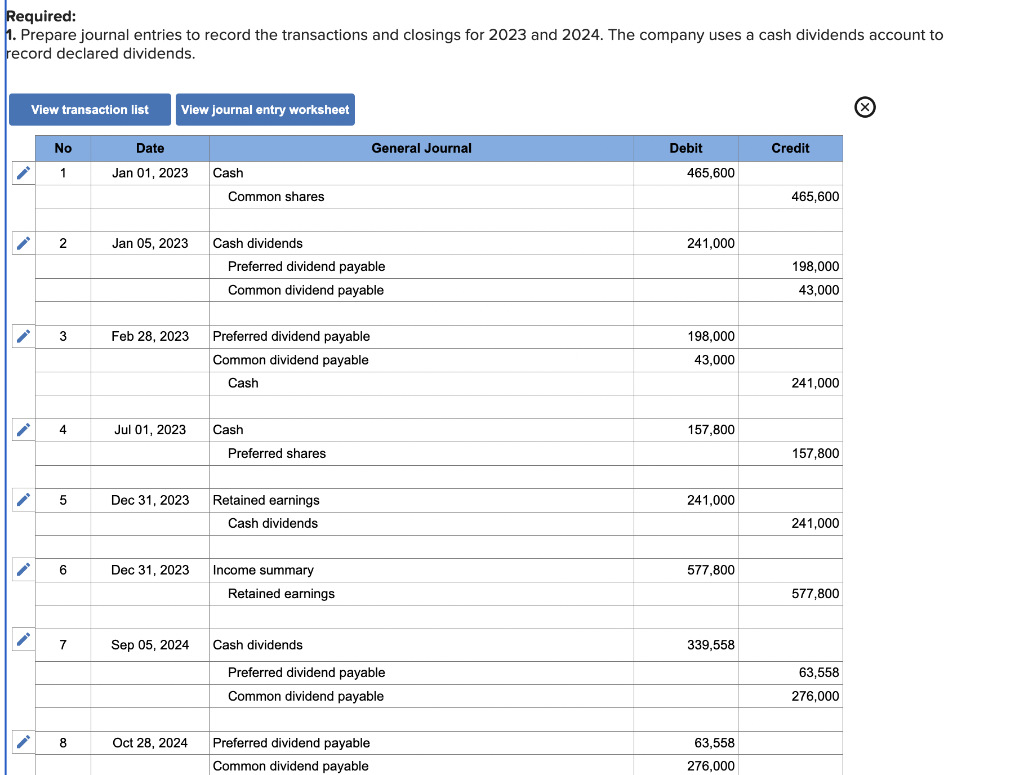Open pencil editor for entry number 3
This screenshot has height=775, width=1024.
point(22,336)
